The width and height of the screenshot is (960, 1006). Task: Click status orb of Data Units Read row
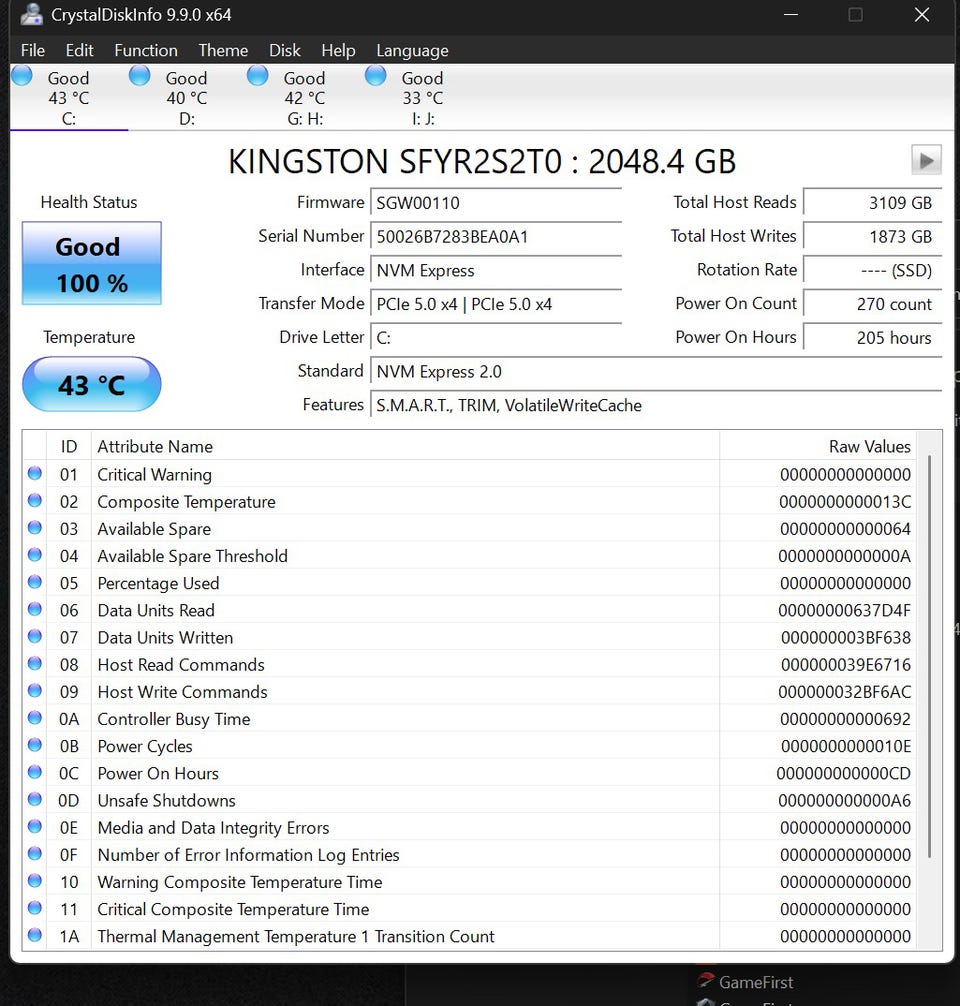pyautogui.click(x=35, y=609)
